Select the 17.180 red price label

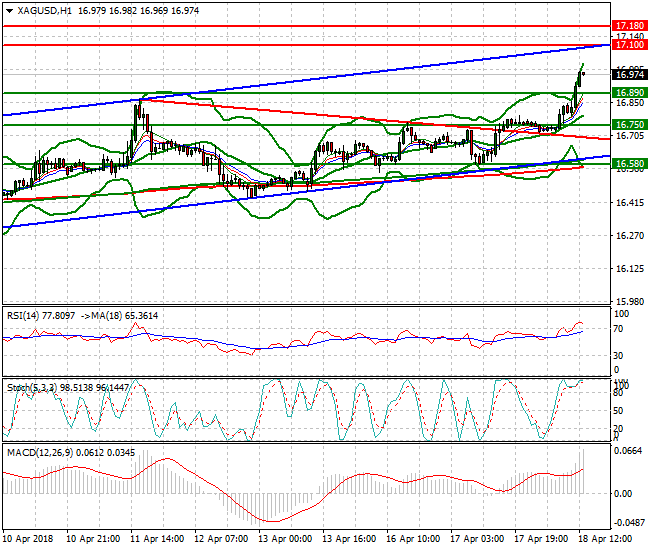click(629, 26)
